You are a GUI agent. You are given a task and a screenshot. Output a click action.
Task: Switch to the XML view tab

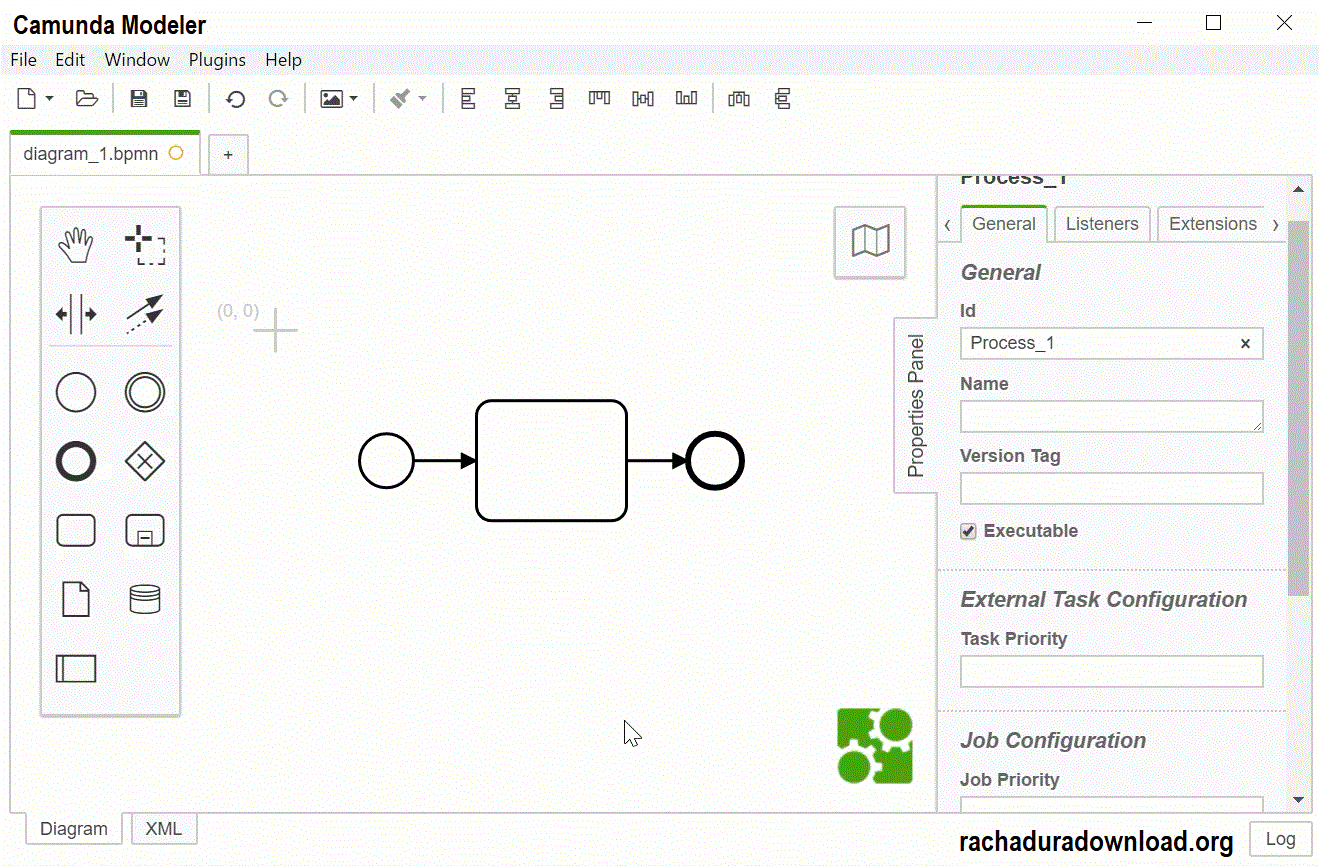point(164,828)
